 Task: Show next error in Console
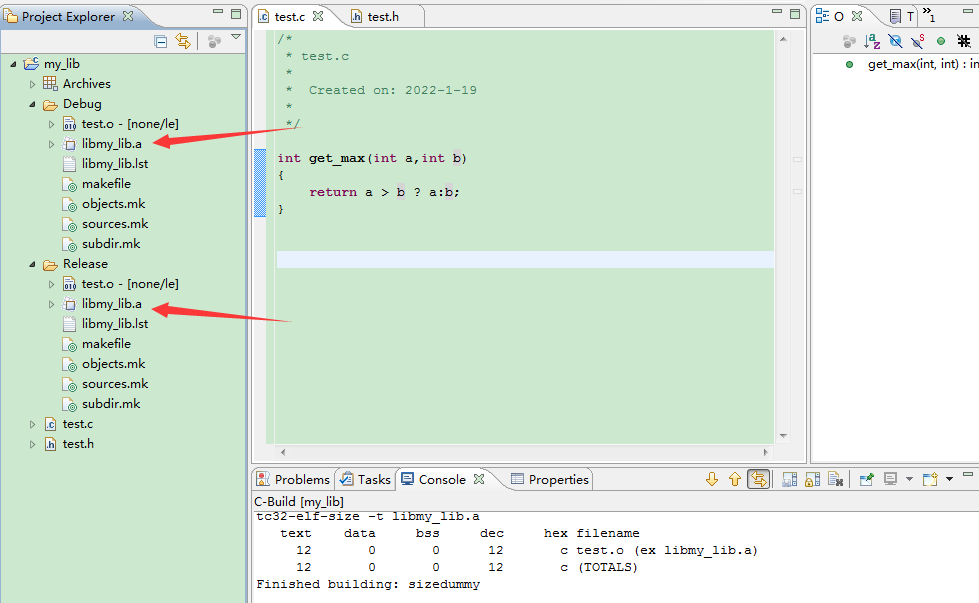click(711, 479)
